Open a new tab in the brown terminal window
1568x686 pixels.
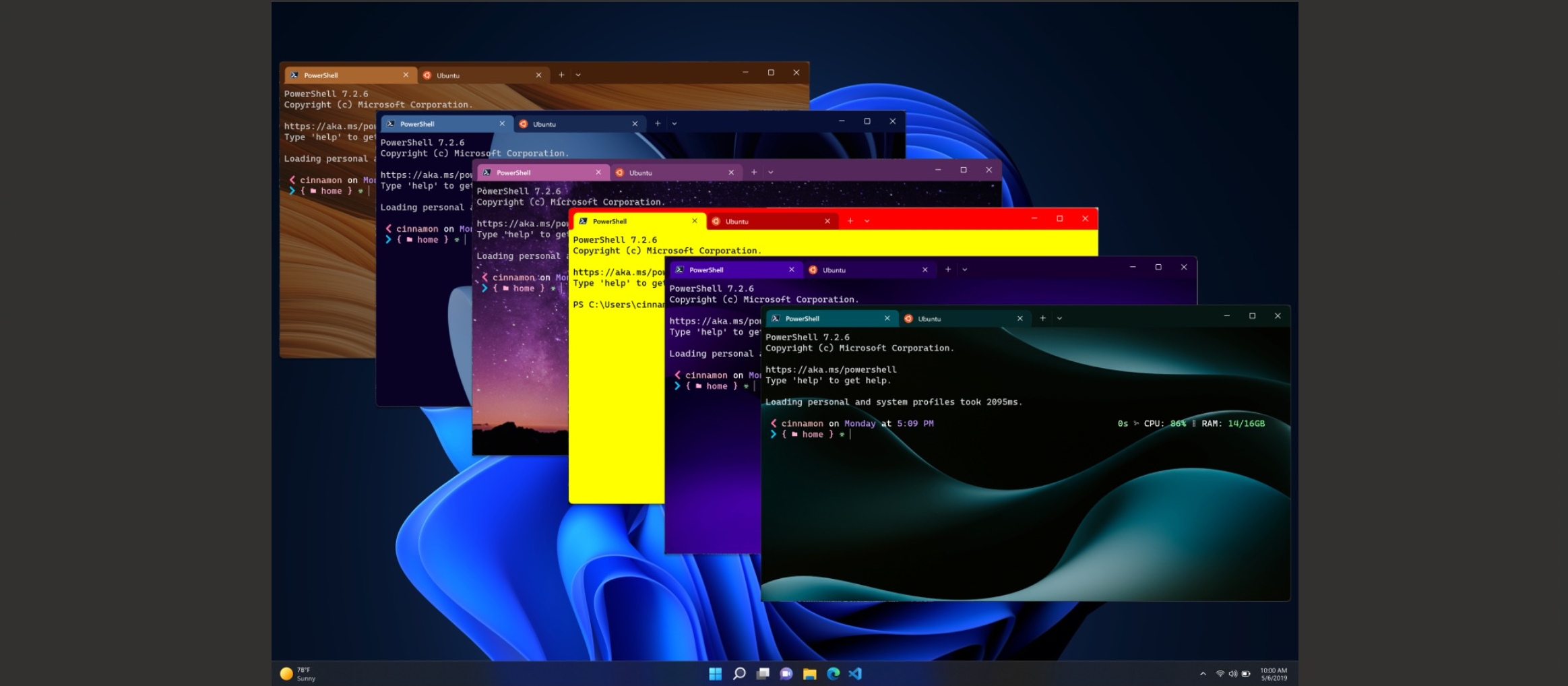pyautogui.click(x=561, y=74)
